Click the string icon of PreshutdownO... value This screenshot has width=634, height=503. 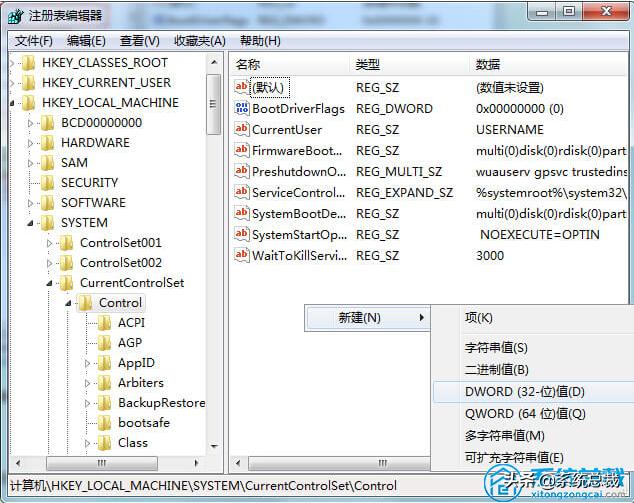coord(241,171)
